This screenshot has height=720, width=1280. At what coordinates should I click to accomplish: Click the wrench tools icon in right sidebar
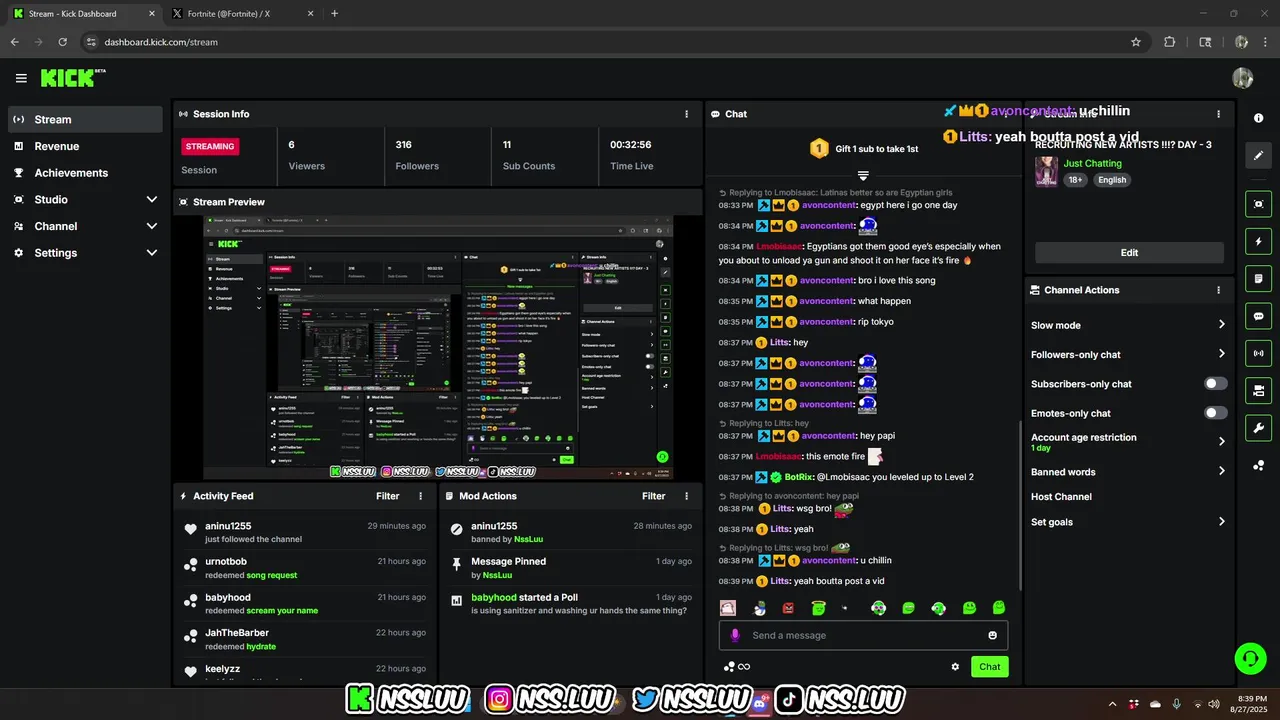click(x=1258, y=428)
